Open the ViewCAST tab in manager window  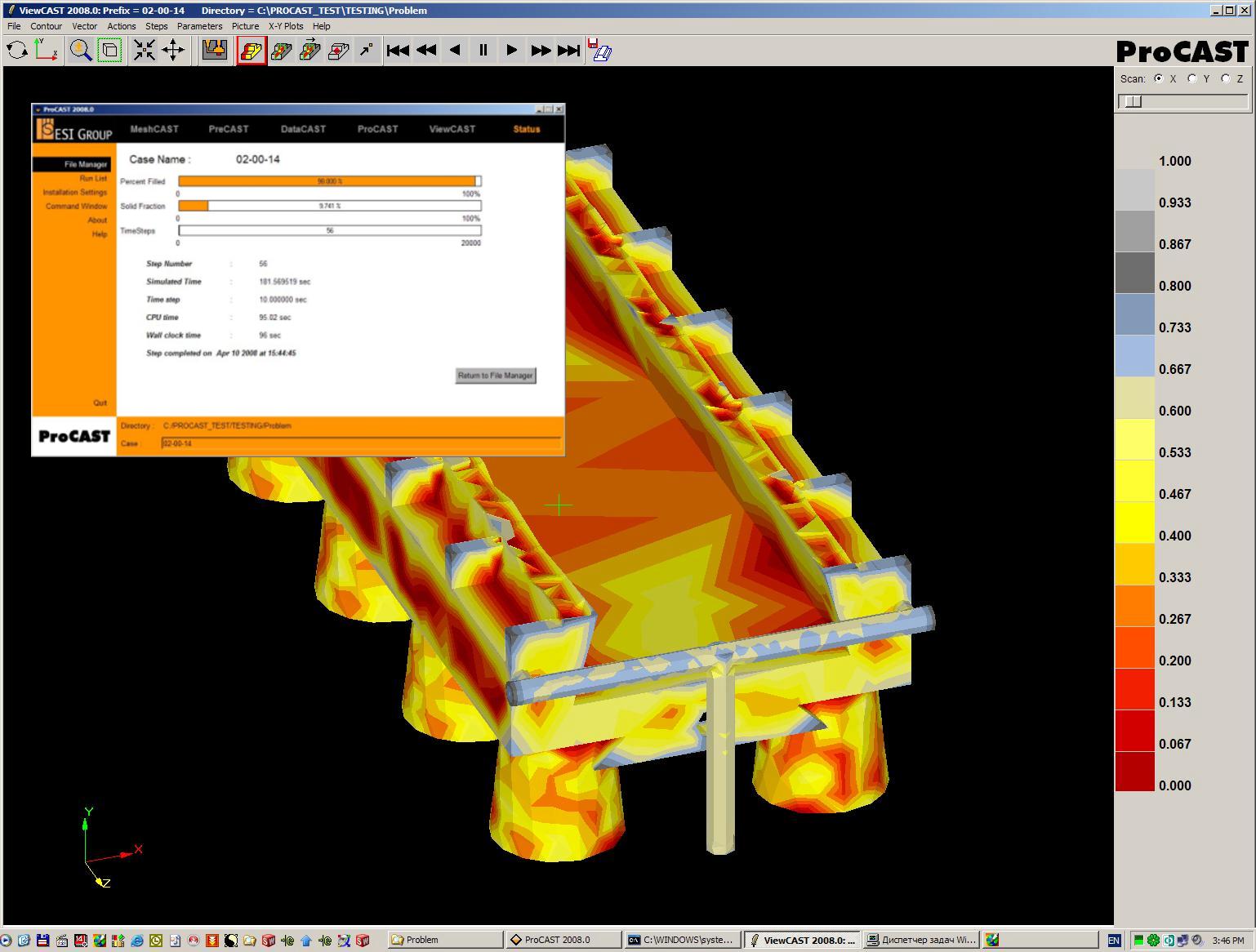click(452, 129)
